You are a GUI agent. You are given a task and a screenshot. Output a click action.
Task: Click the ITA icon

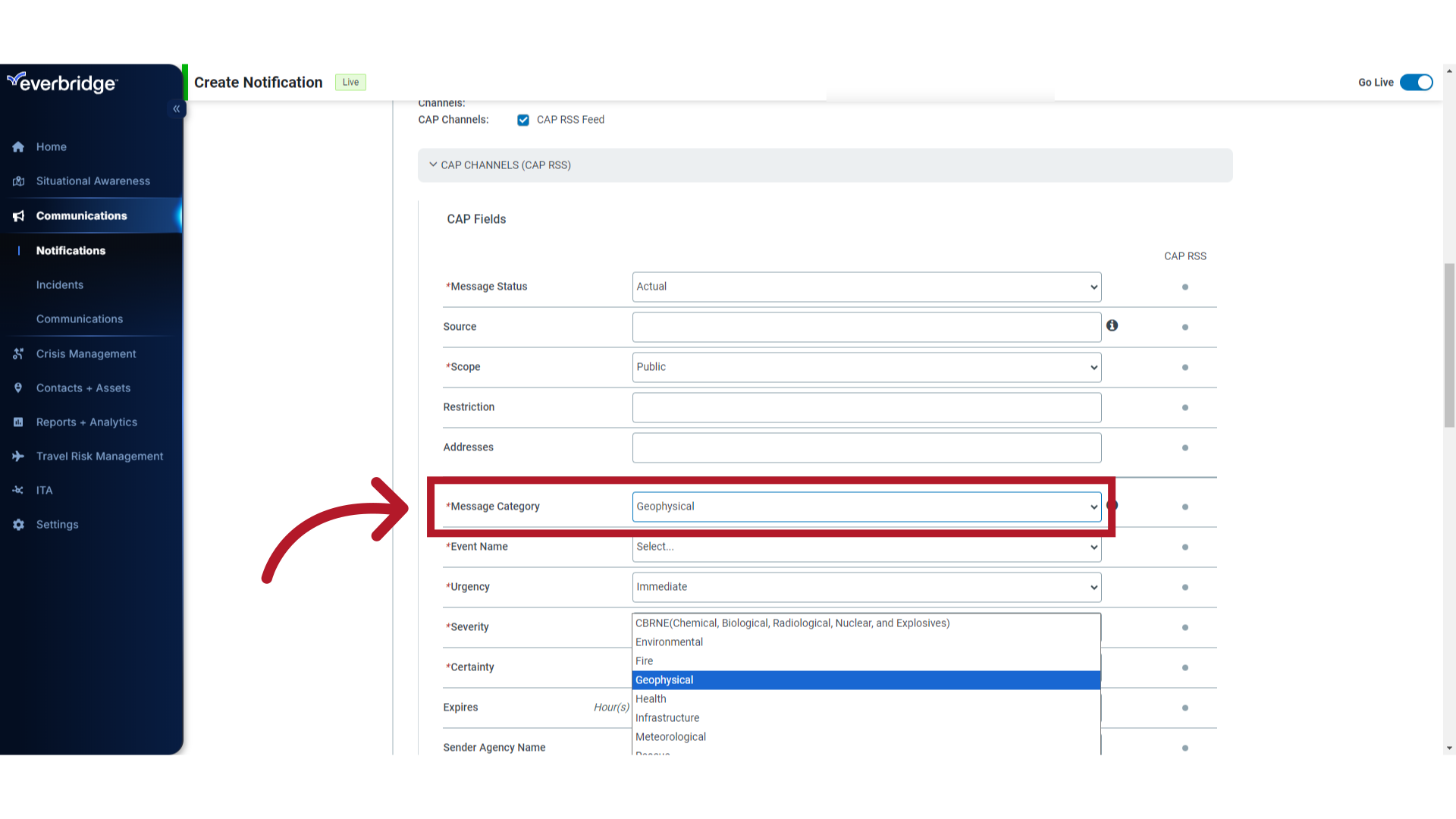point(18,491)
